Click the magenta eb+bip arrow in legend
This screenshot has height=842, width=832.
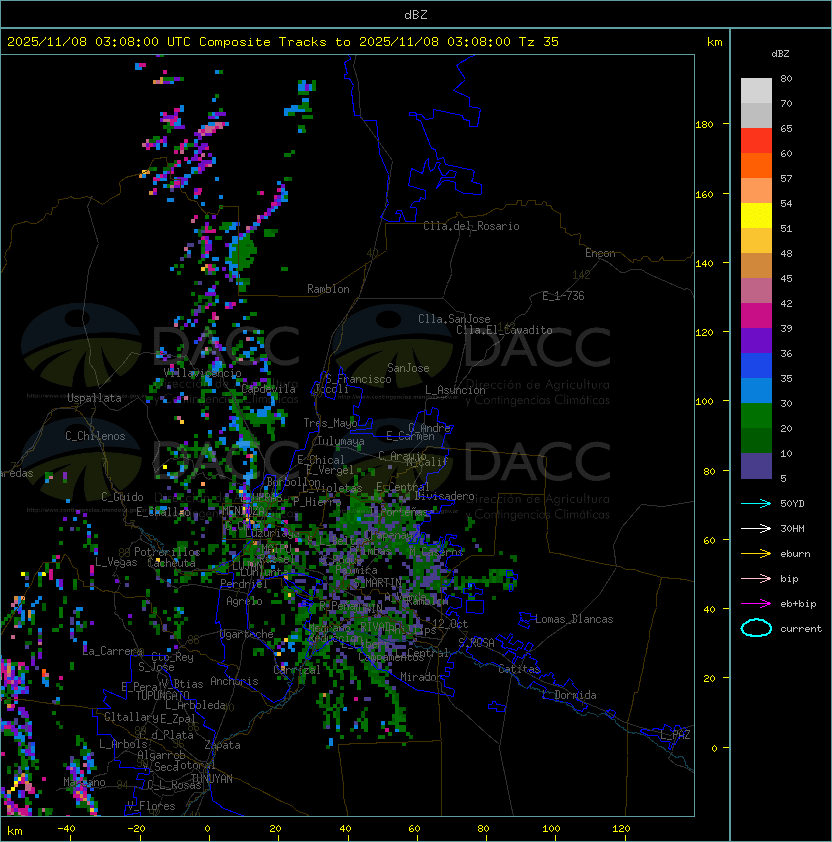click(x=756, y=604)
